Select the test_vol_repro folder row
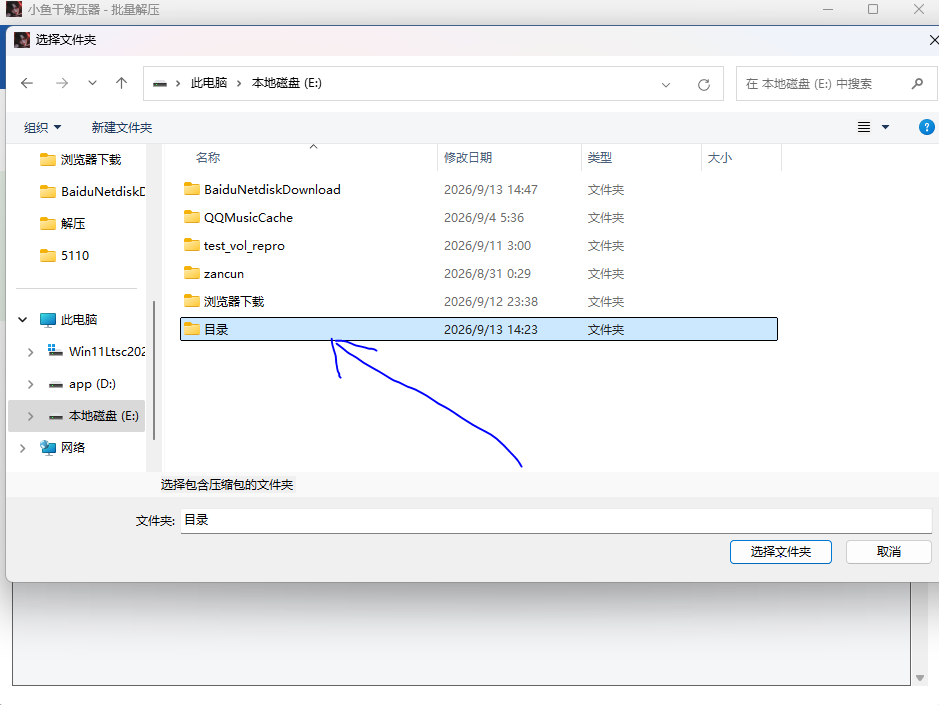Viewport: 939px width, 705px height. point(478,246)
